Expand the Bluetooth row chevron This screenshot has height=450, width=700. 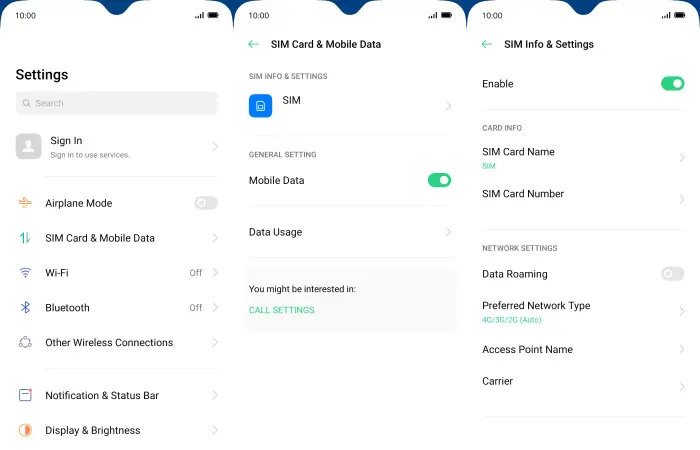click(215, 308)
